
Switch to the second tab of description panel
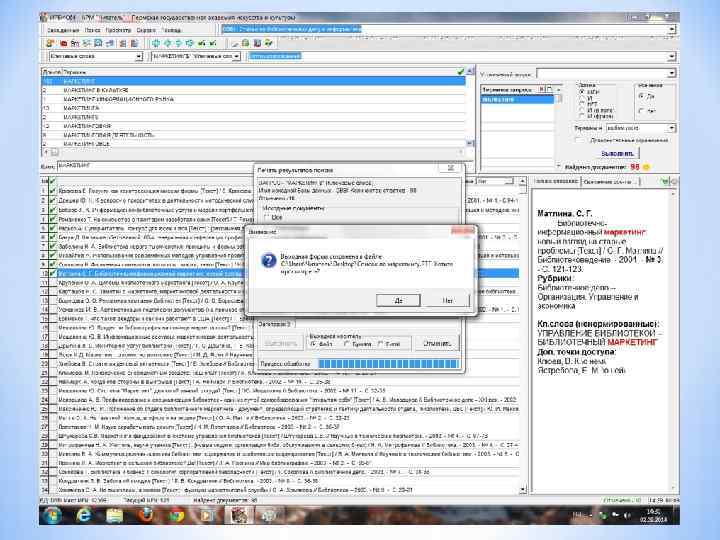(610, 182)
